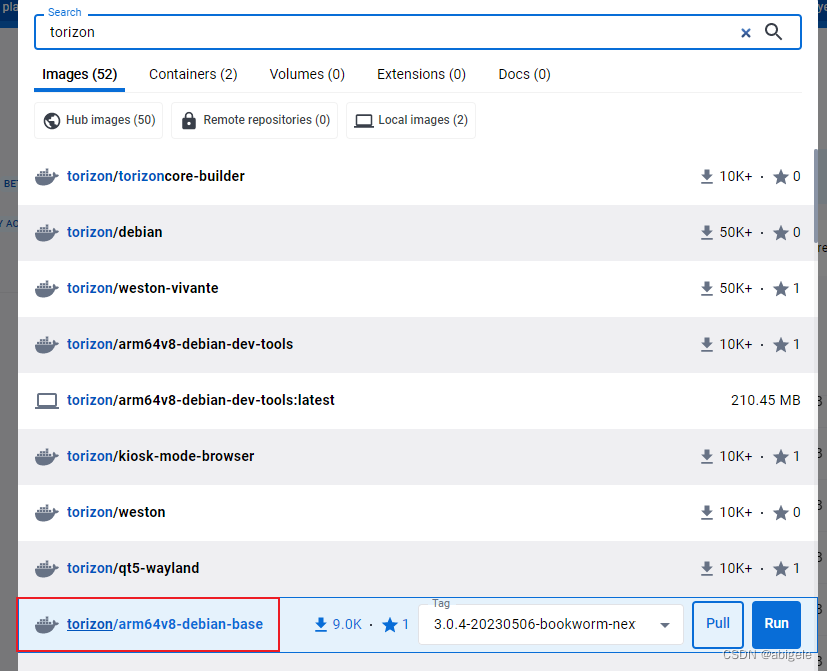Click the magnifying glass search icon
Image resolution: width=827 pixels, height=671 pixels.
tap(773, 32)
